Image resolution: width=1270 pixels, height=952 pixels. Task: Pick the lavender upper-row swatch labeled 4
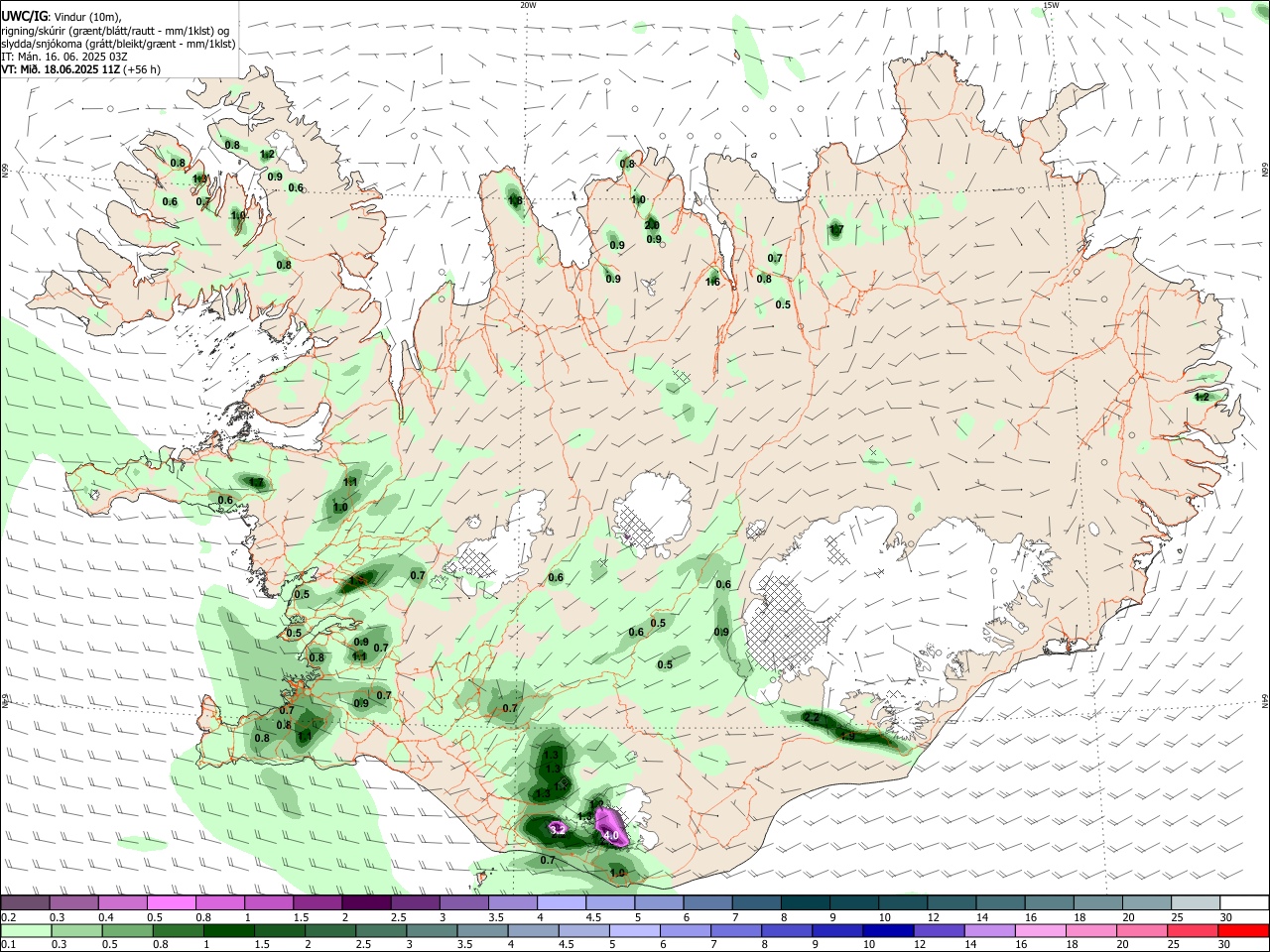(x=560, y=902)
